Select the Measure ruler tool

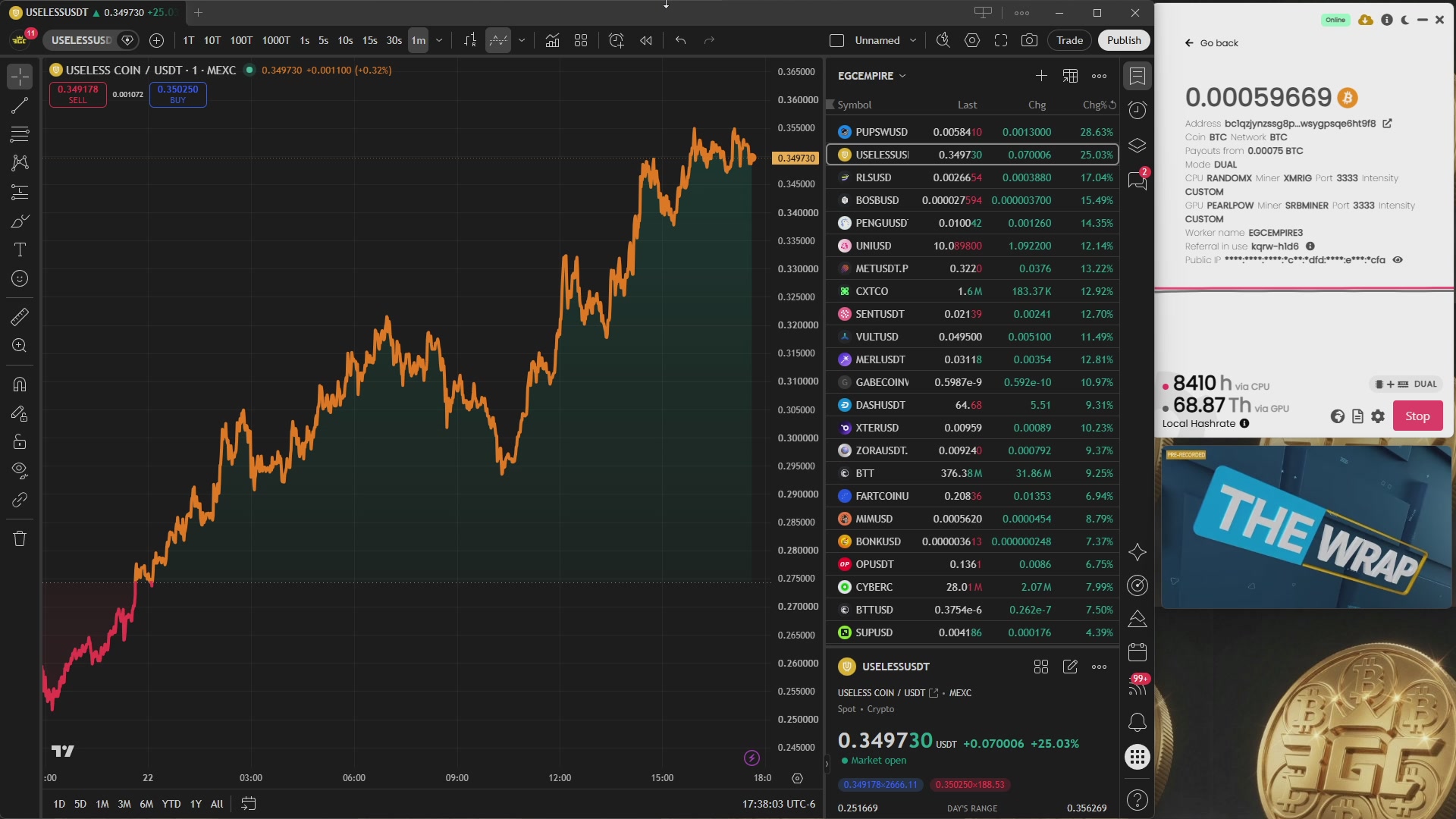(20, 316)
